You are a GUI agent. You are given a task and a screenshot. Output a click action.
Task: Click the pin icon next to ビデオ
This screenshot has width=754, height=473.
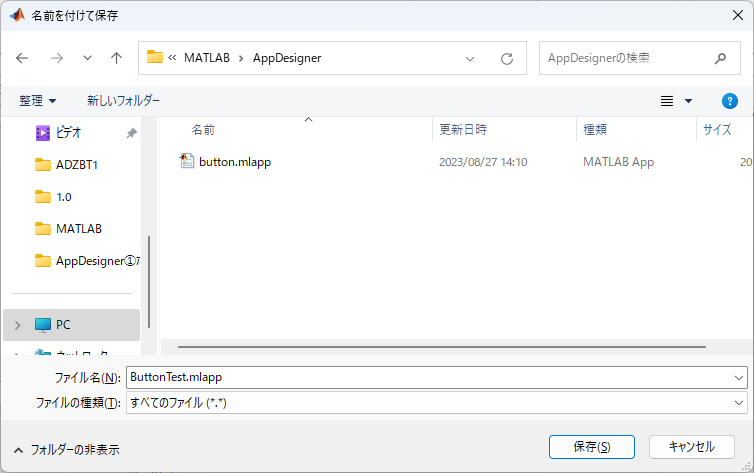[131, 133]
